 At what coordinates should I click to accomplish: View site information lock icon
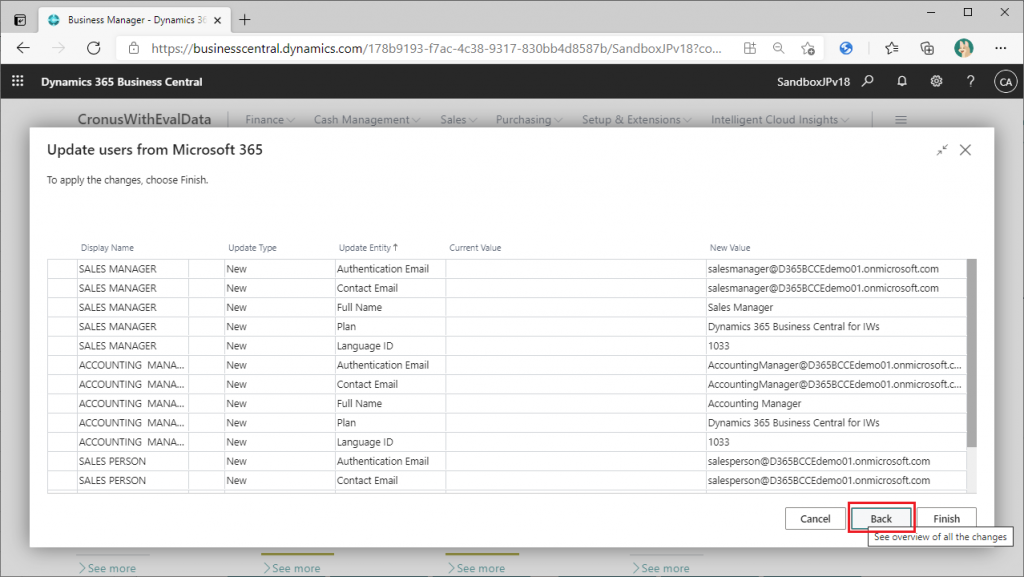[134, 48]
